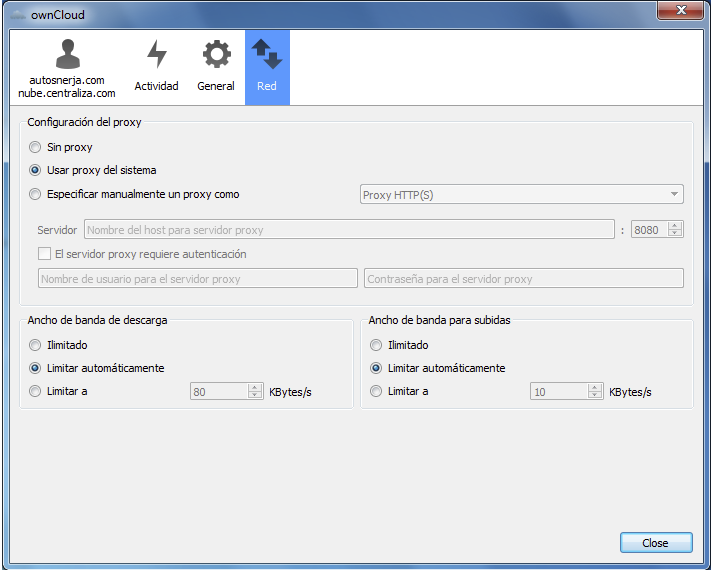This screenshot has width=713, height=570.
Task: Click the proxy username input field
Action: 197,279
